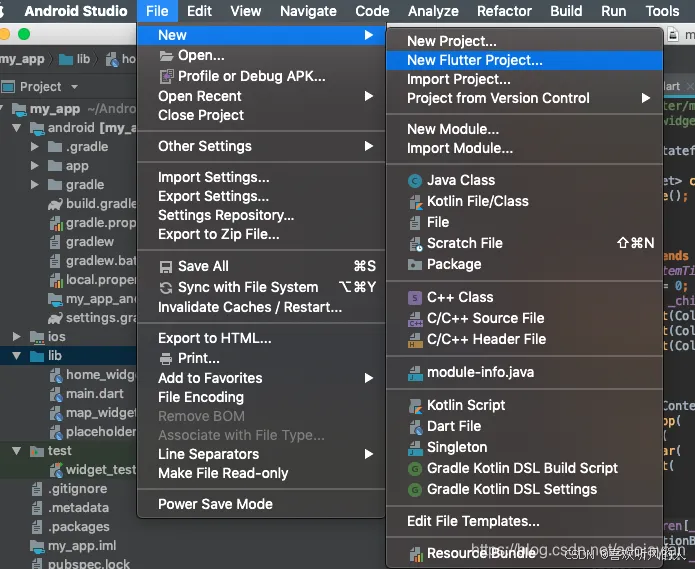The width and height of the screenshot is (695, 569).
Task: Open the Android Studio application menu
Action: click(76, 11)
